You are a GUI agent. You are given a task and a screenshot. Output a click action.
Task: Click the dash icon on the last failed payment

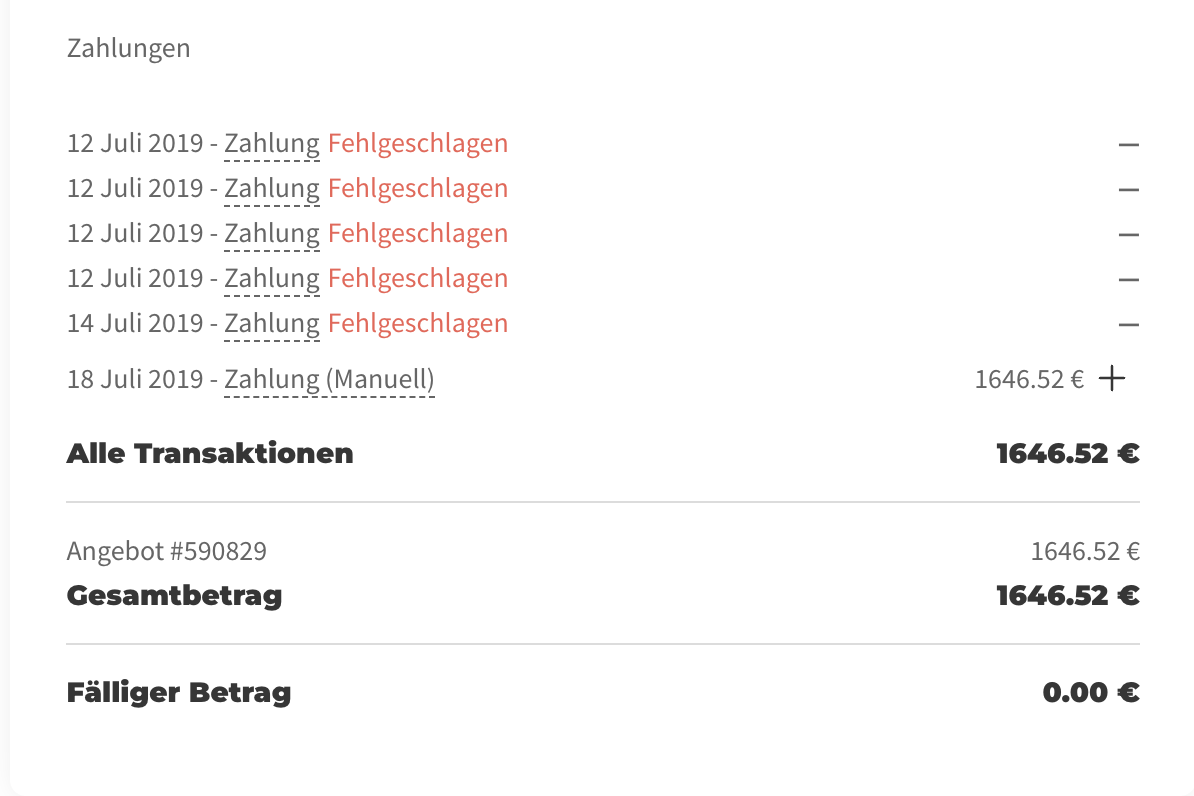pos(1129,323)
